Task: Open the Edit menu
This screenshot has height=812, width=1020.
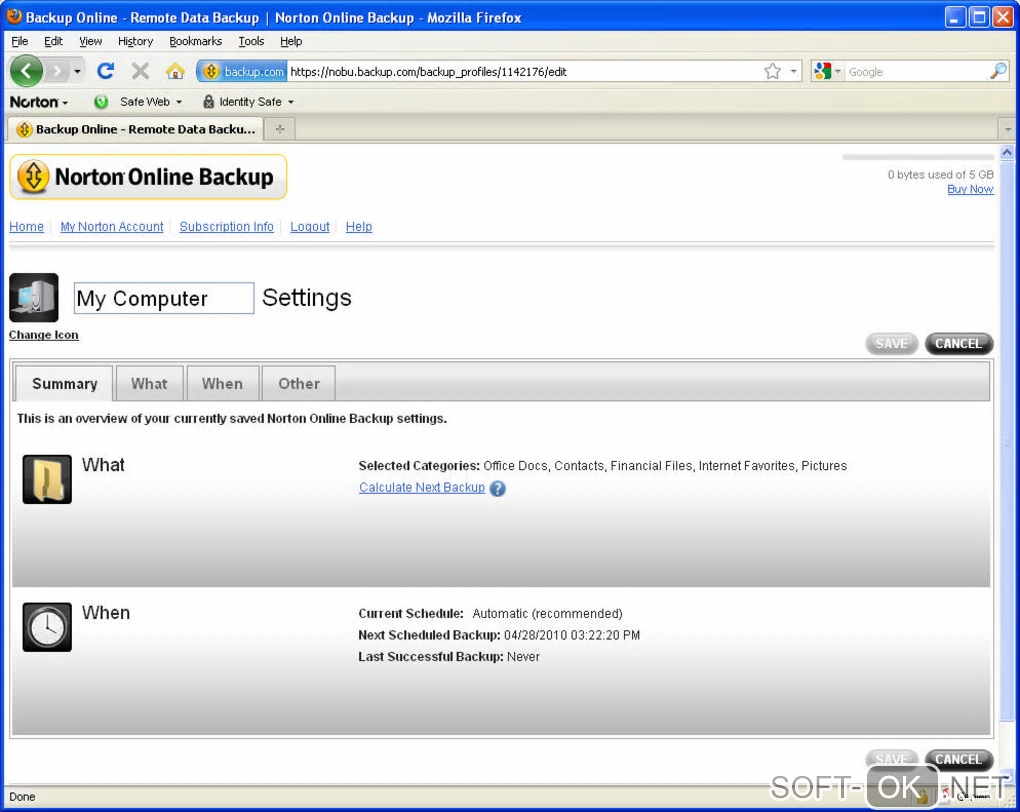Action: point(53,41)
